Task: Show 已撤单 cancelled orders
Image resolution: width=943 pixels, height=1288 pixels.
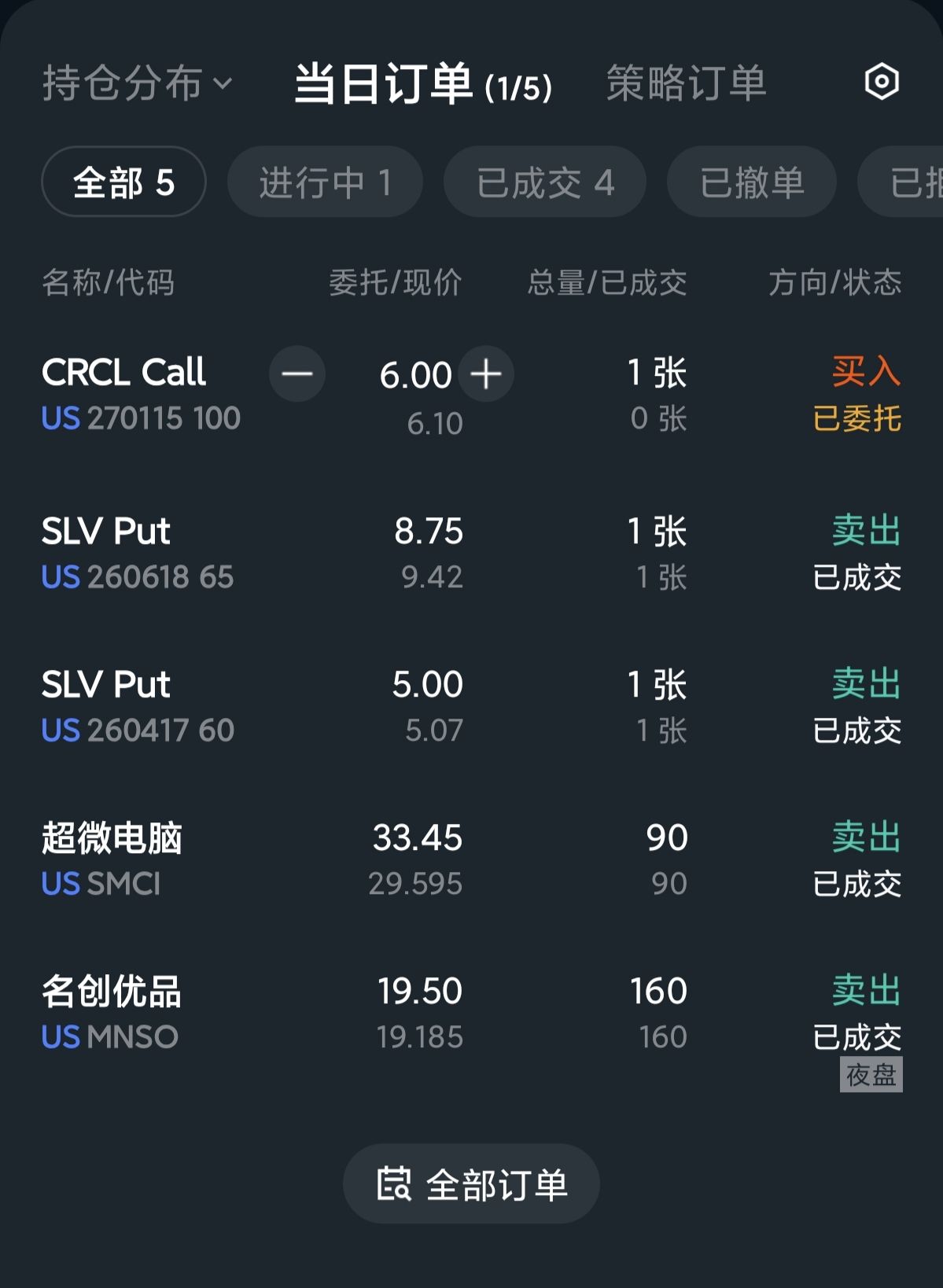Action: tap(751, 182)
